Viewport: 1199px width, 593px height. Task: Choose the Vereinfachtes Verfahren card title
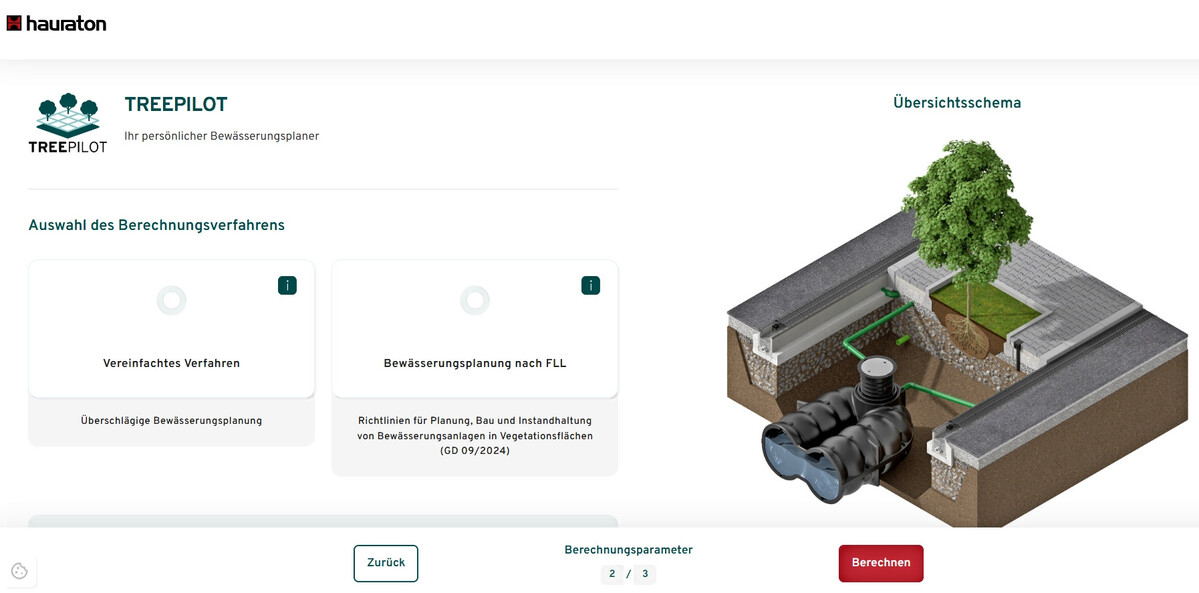click(x=171, y=364)
